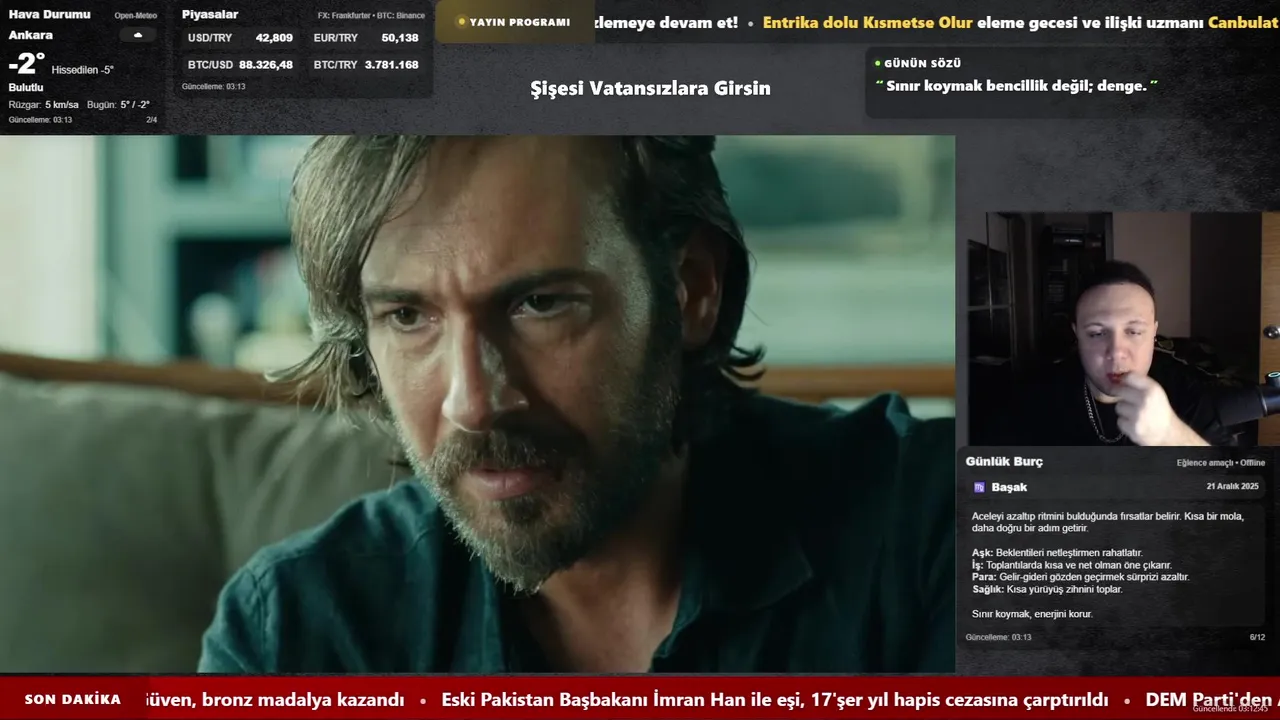This screenshot has width=1280, height=720.
Task: Click the EUR/TRY 50,138 rate cell
Action: pos(366,38)
